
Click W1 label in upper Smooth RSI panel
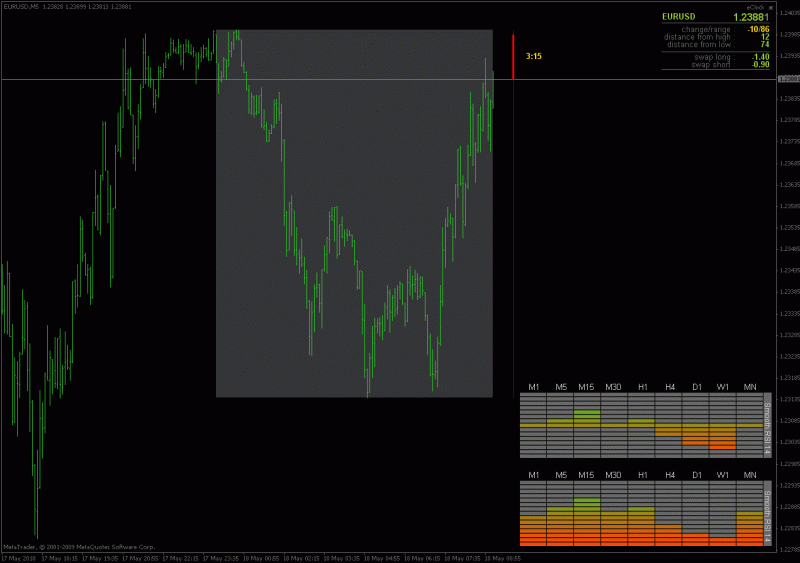[723, 387]
